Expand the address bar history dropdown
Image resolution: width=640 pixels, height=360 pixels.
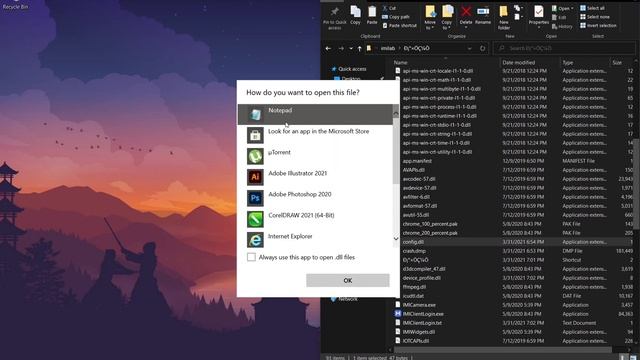coord(469,48)
